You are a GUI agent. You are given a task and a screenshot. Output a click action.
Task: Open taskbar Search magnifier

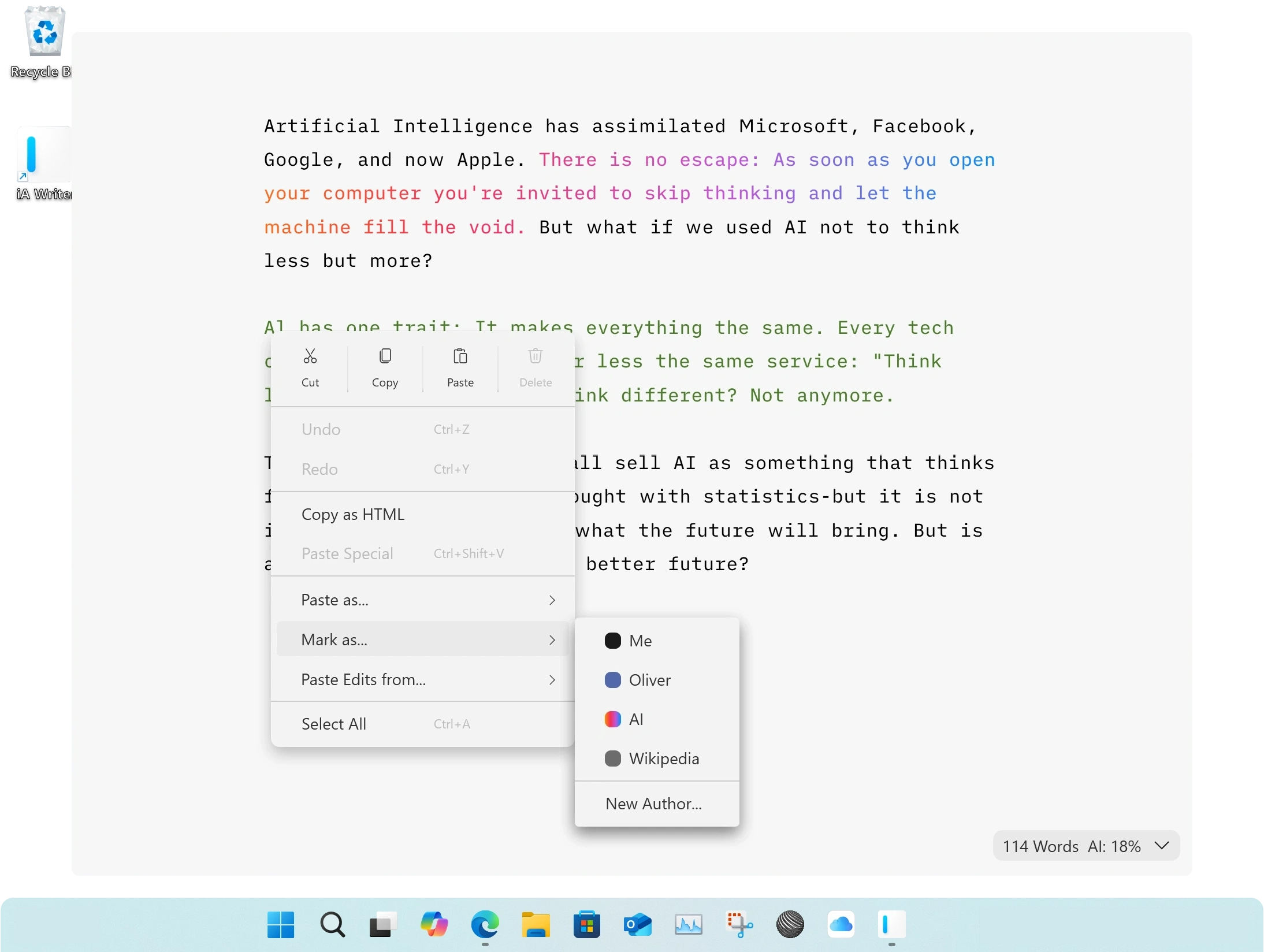[332, 925]
